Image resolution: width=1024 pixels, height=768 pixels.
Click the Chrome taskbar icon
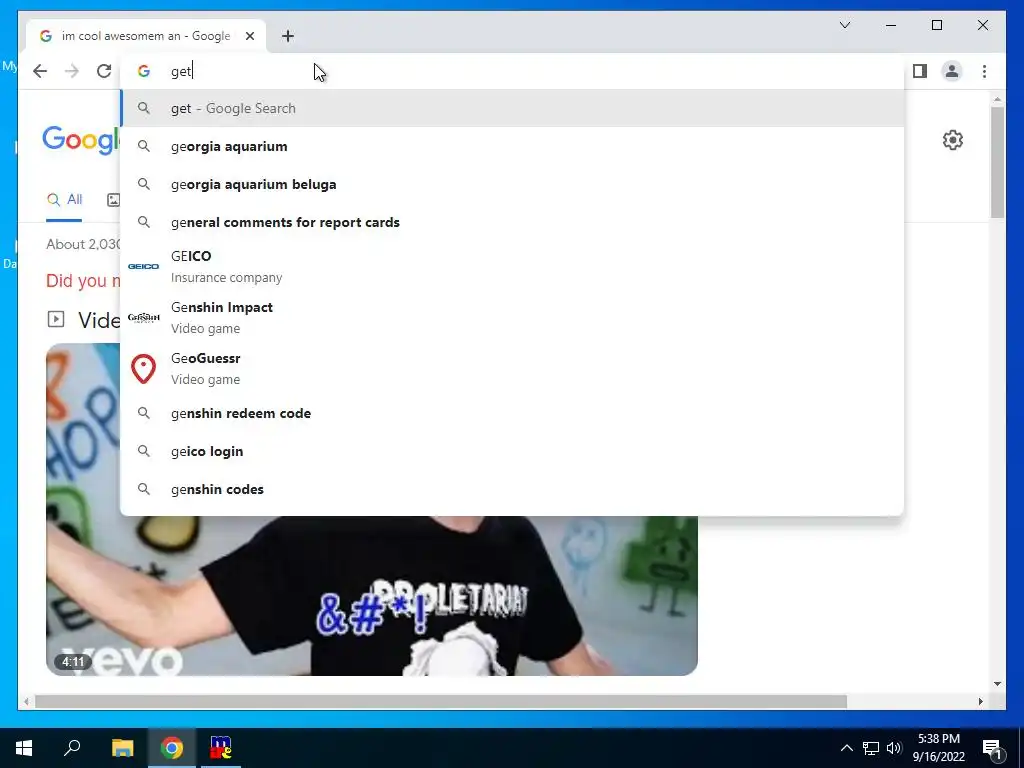click(172, 748)
